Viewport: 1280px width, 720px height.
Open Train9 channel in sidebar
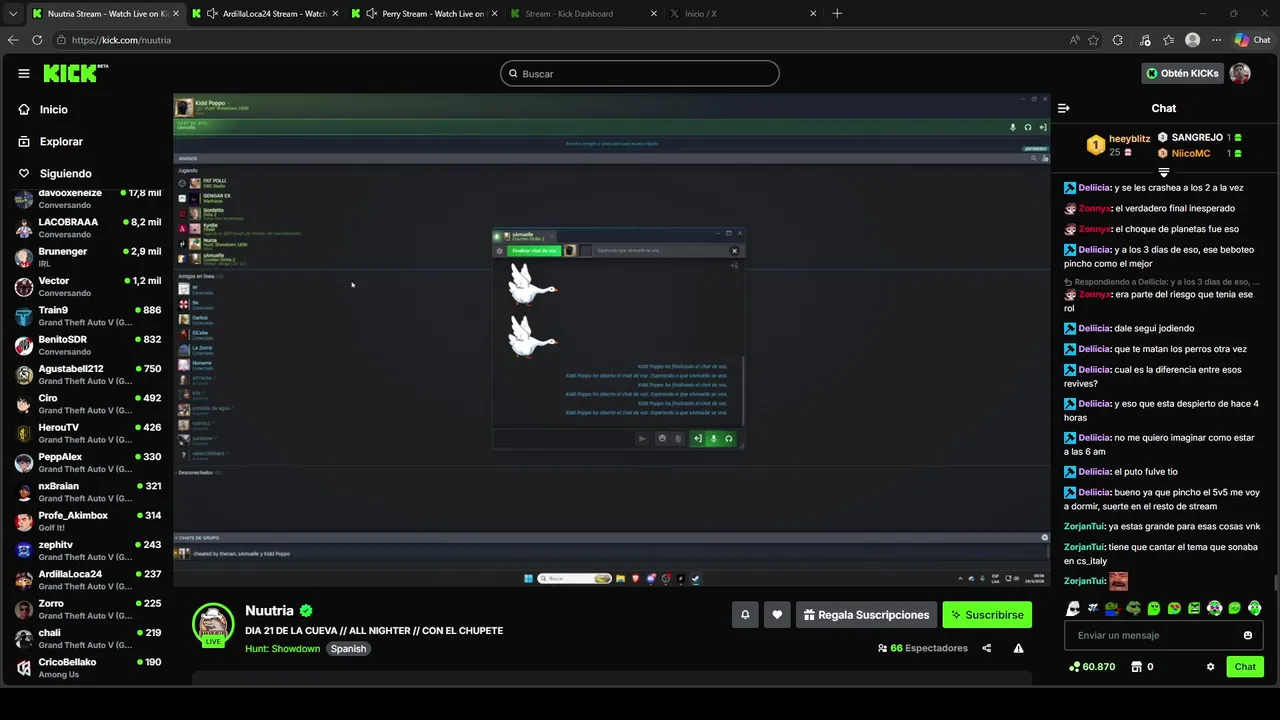coord(88,316)
